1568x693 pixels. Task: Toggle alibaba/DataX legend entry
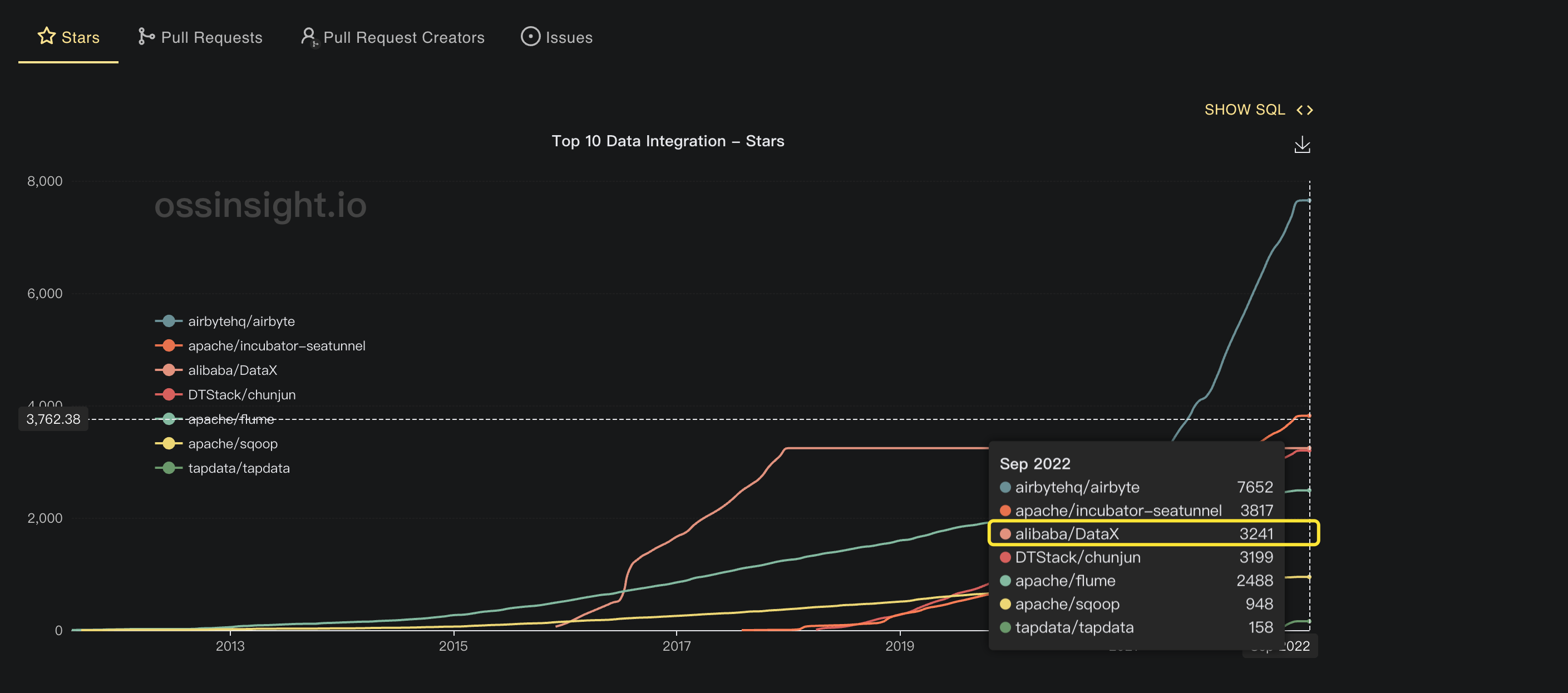[x=232, y=370]
